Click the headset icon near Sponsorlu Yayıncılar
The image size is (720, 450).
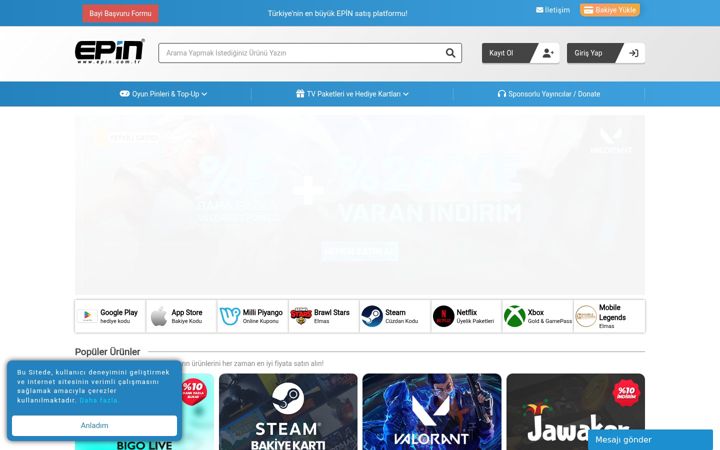502,94
